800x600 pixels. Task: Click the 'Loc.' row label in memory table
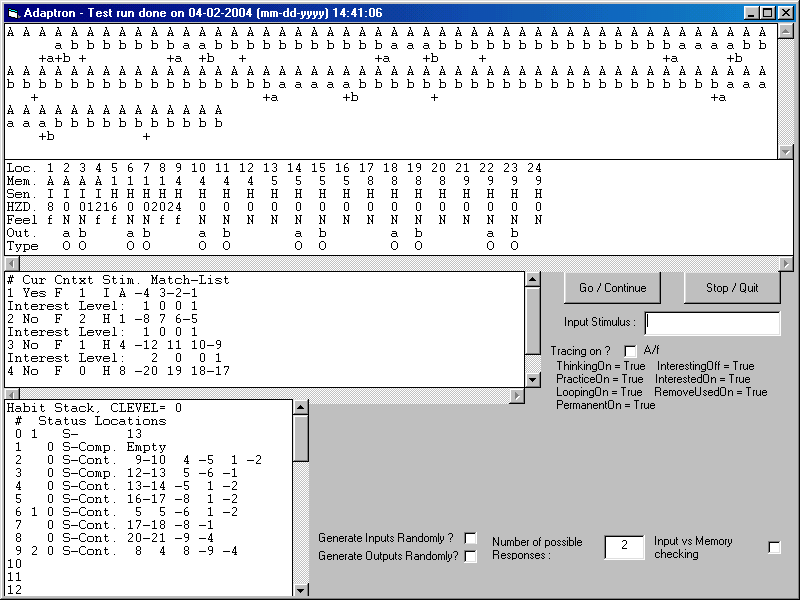pos(22,168)
